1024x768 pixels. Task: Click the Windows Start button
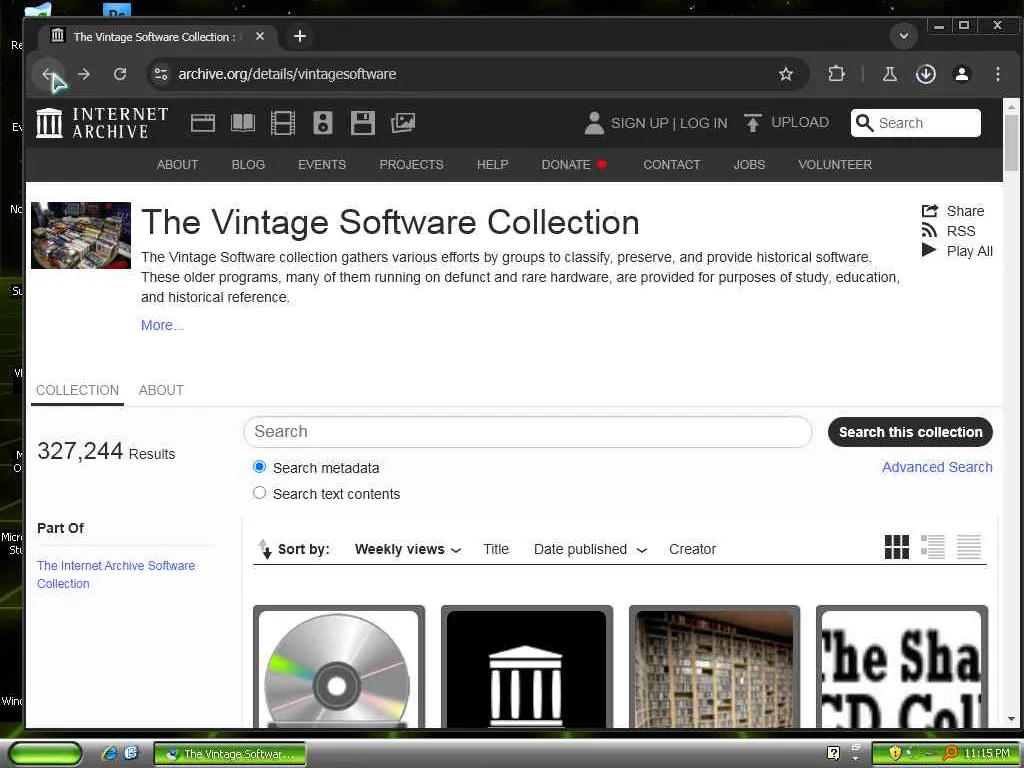pyautogui.click(x=46, y=754)
